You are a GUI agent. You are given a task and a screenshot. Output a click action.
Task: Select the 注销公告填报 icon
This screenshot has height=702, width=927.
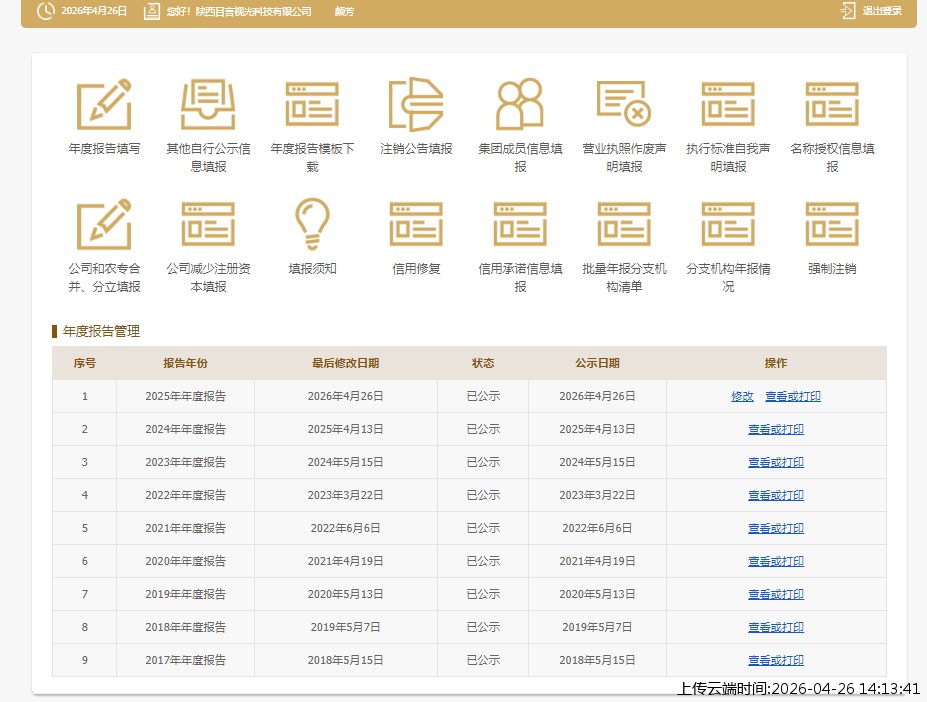pyautogui.click(x=416, y=104)
